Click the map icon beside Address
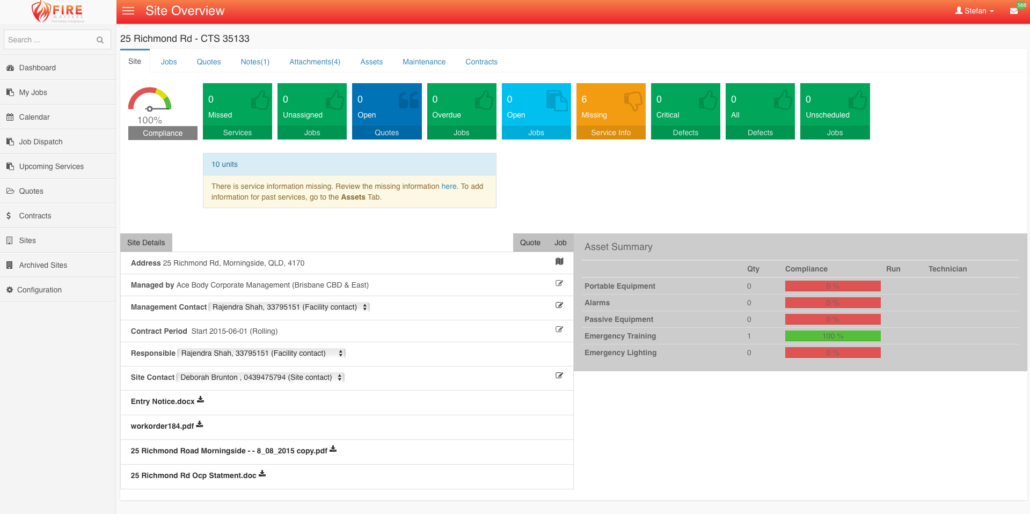The image size is (1030, 514). (x=560, y=262)
